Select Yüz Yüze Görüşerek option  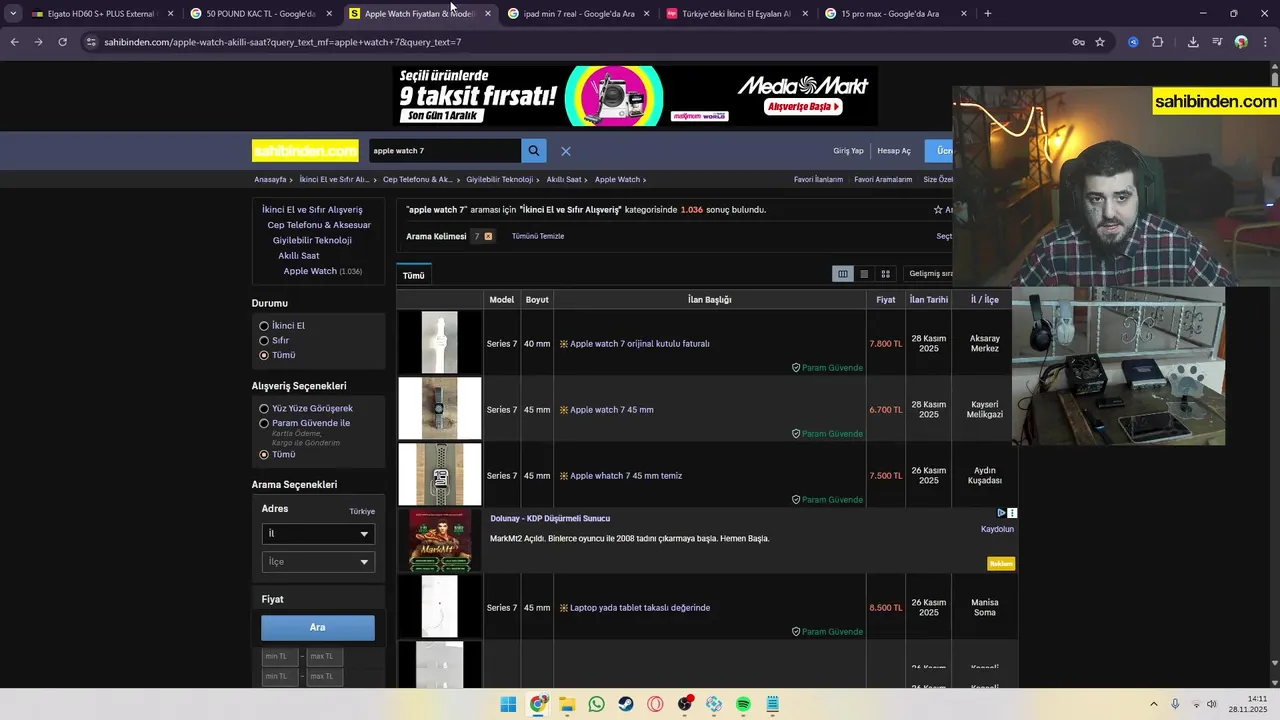pyautogui.click(x=264, y=409)
